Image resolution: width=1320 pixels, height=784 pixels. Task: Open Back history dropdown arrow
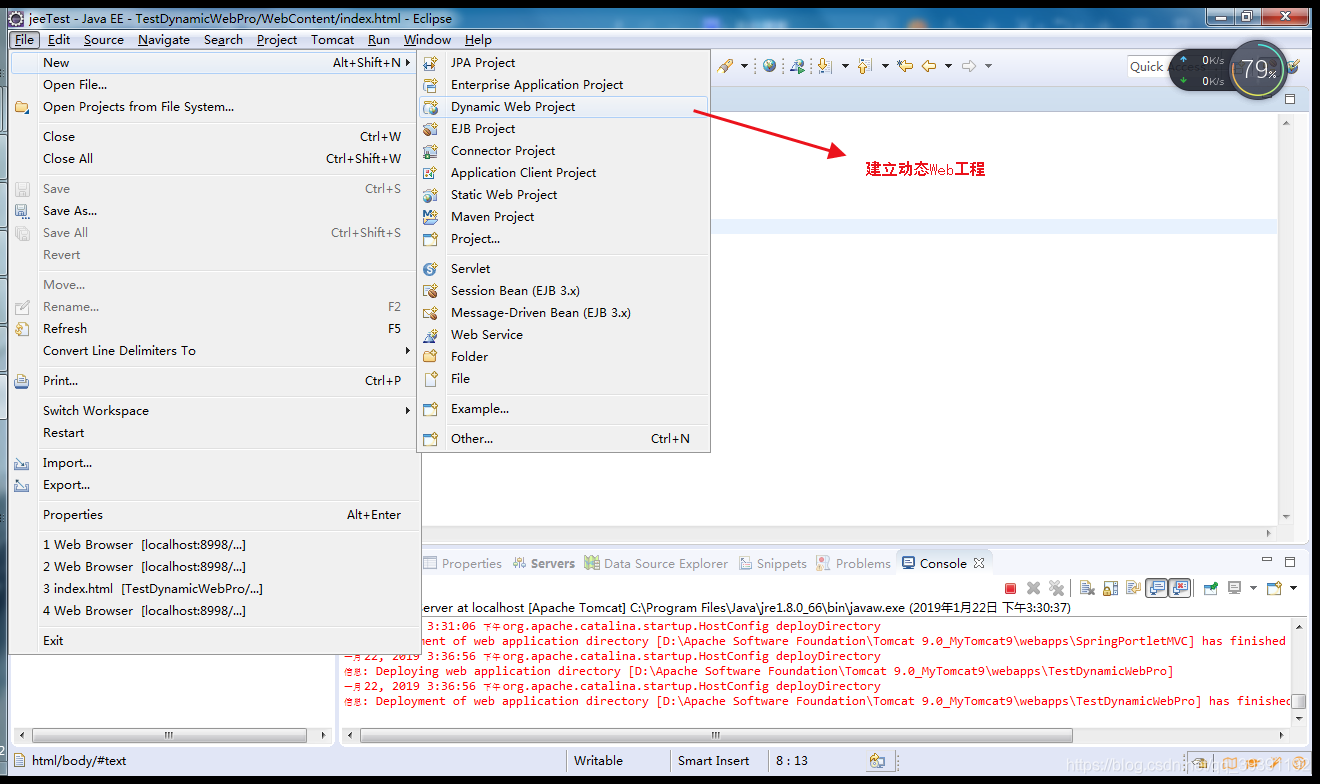[948, 66]
